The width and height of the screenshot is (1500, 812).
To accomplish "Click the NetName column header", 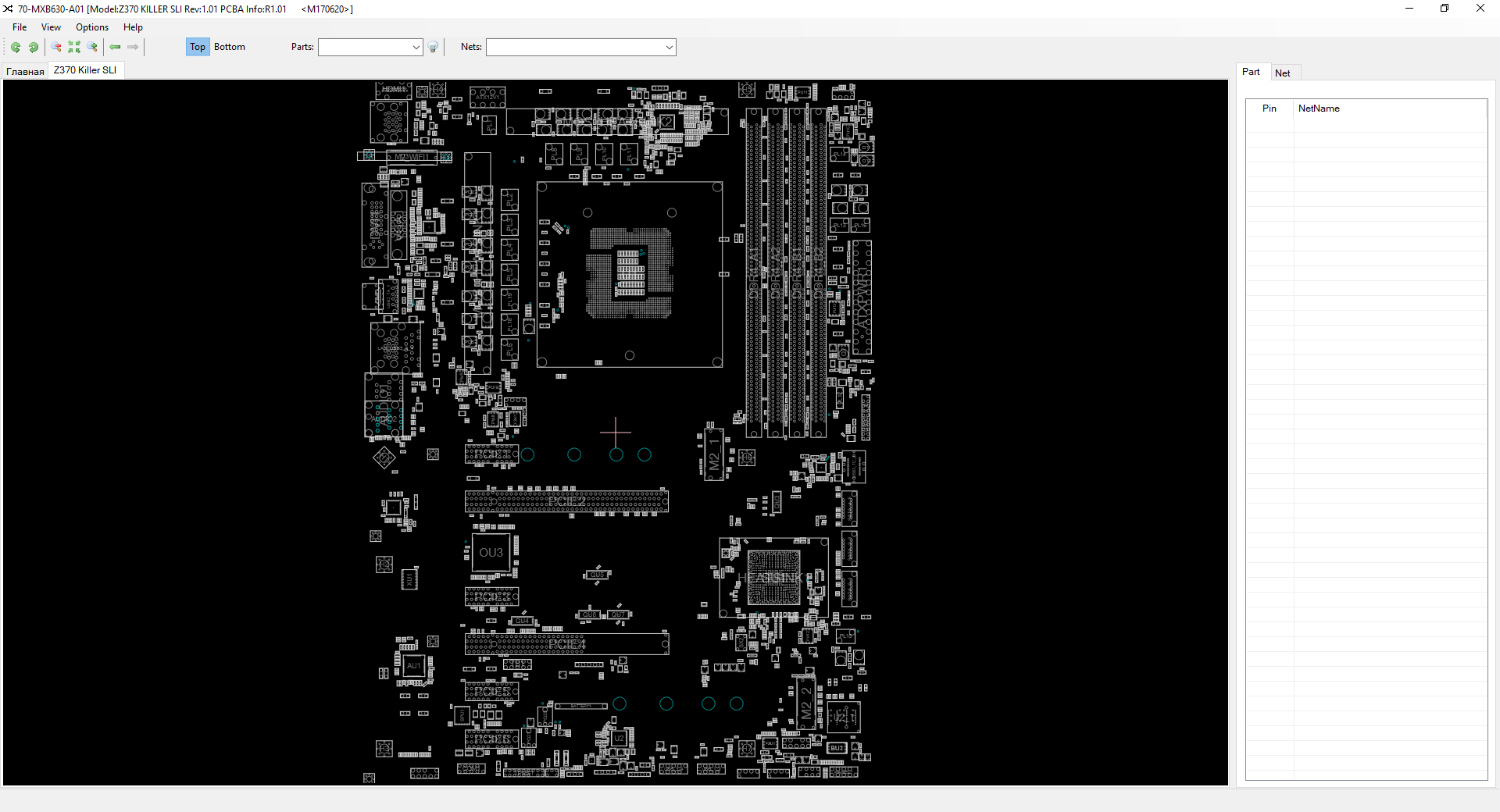I will pos(1319,109).
